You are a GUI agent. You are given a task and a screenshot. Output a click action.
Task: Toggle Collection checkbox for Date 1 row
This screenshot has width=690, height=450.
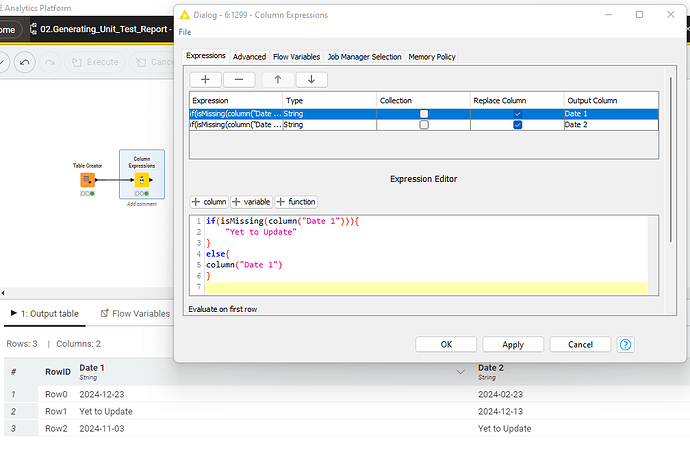point(424,114)
